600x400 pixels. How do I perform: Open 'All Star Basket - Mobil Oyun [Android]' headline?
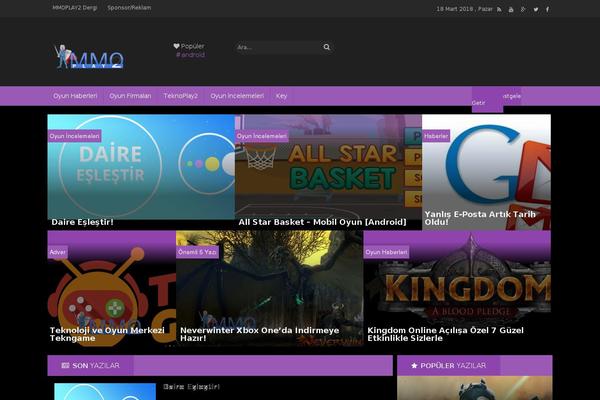click(x=322, y=222)
